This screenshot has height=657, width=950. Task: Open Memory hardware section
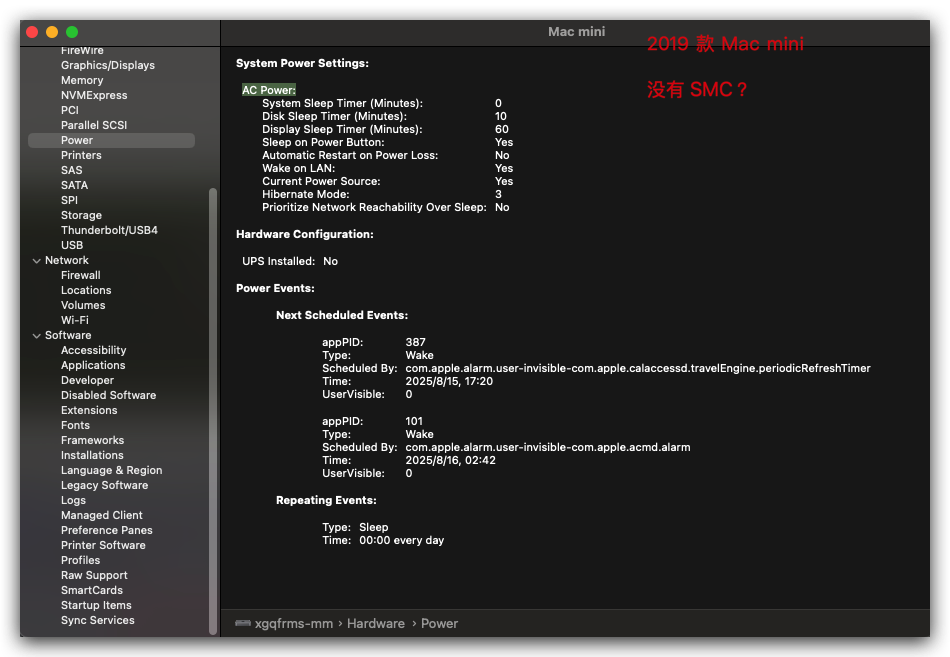point(82,80)
